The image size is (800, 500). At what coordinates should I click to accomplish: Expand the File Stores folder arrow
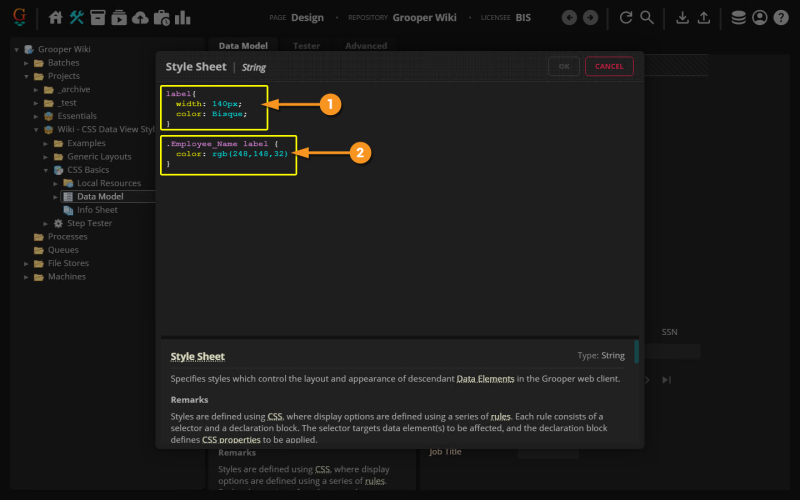click(26, 263)
